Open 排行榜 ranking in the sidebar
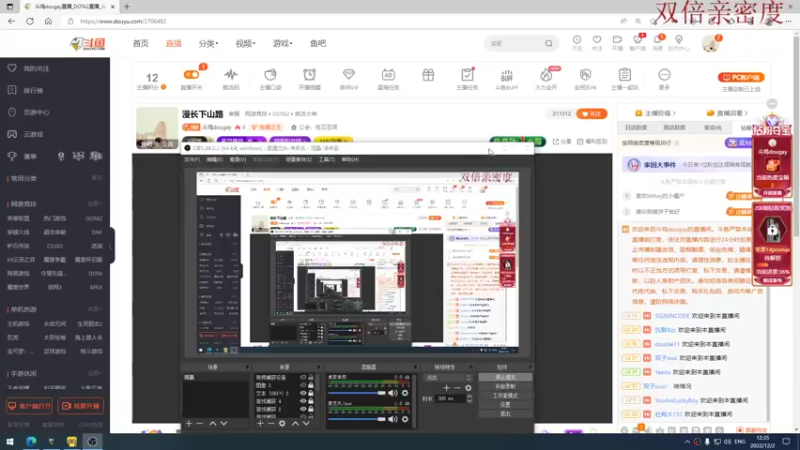The height and width of the screenshot is (450, 800). tap(33, 90)
